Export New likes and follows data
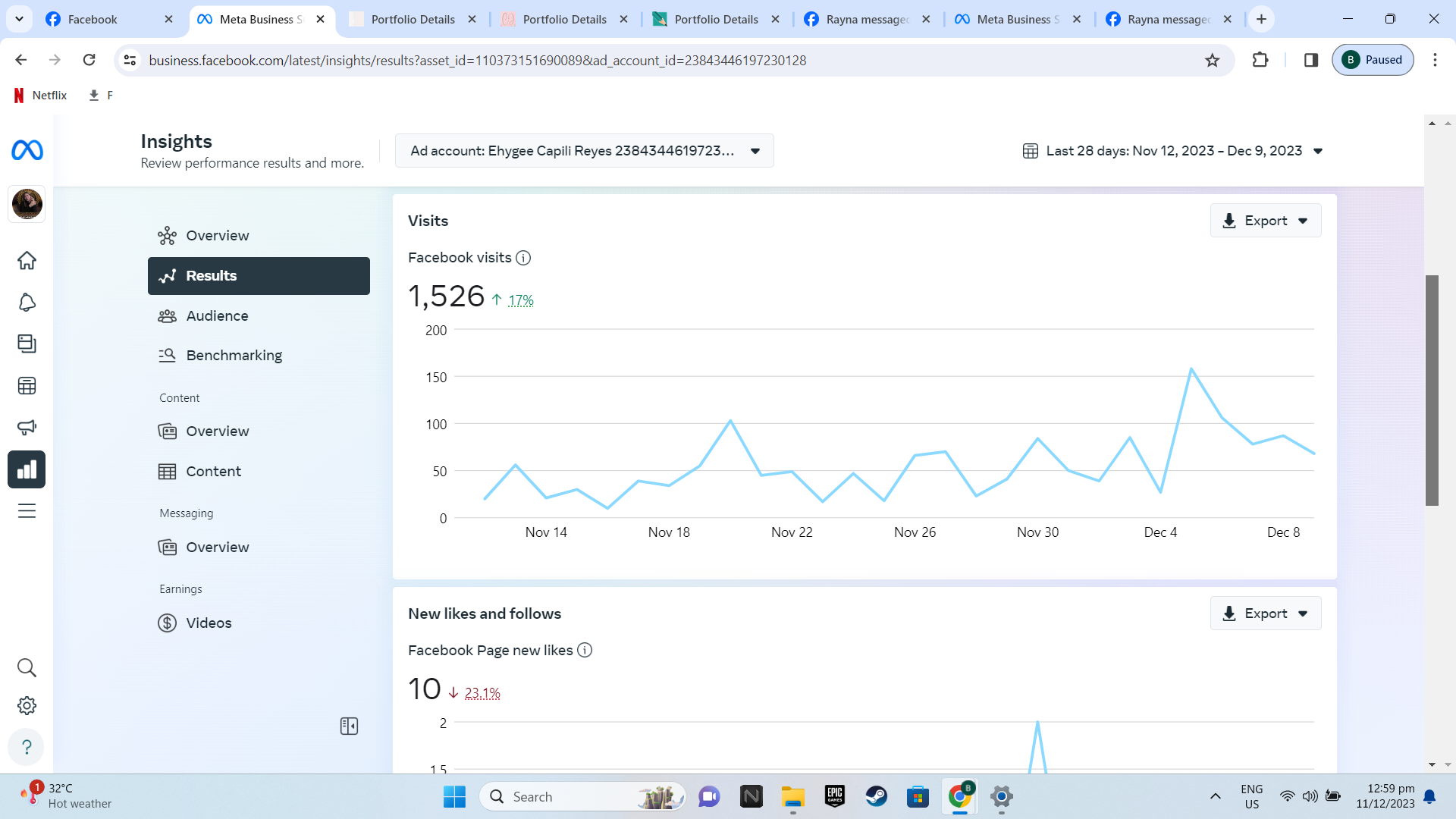The width and height of the screenshot is (1456, 819). [1265, 613]
